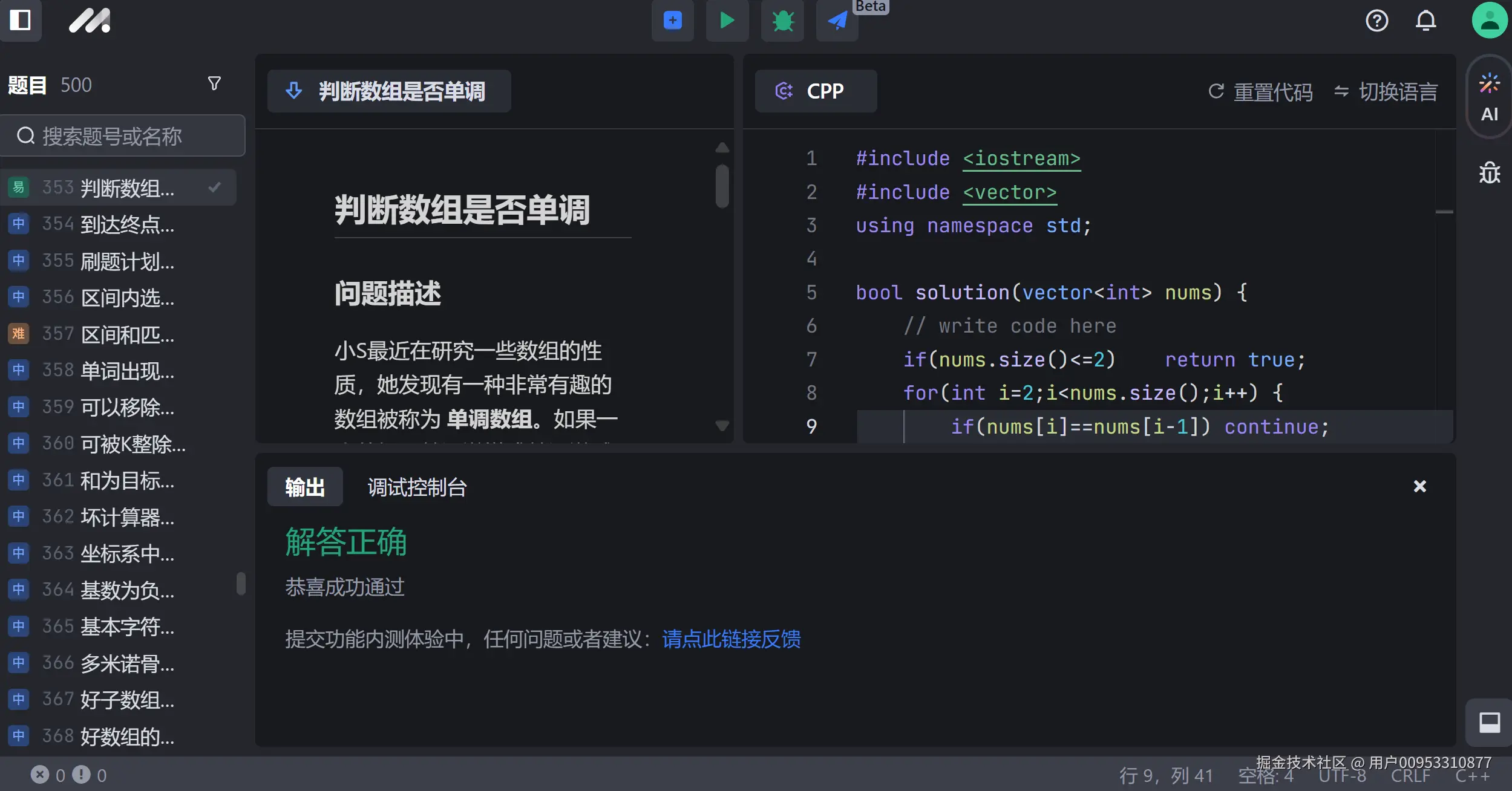1512x791 pixels.
Task: Click the MarsCode logo
Action: coord(90,20)
